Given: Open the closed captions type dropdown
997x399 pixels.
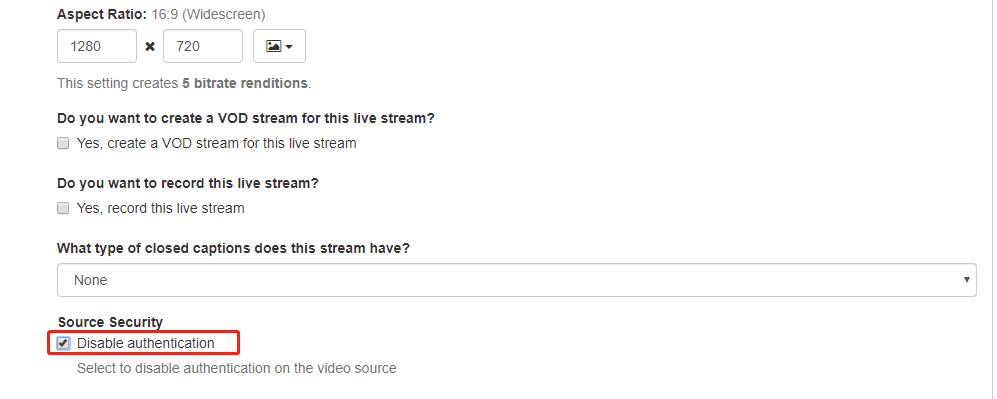Looking at the screenshot, I should pyautogui.click(x=516, y=280).
